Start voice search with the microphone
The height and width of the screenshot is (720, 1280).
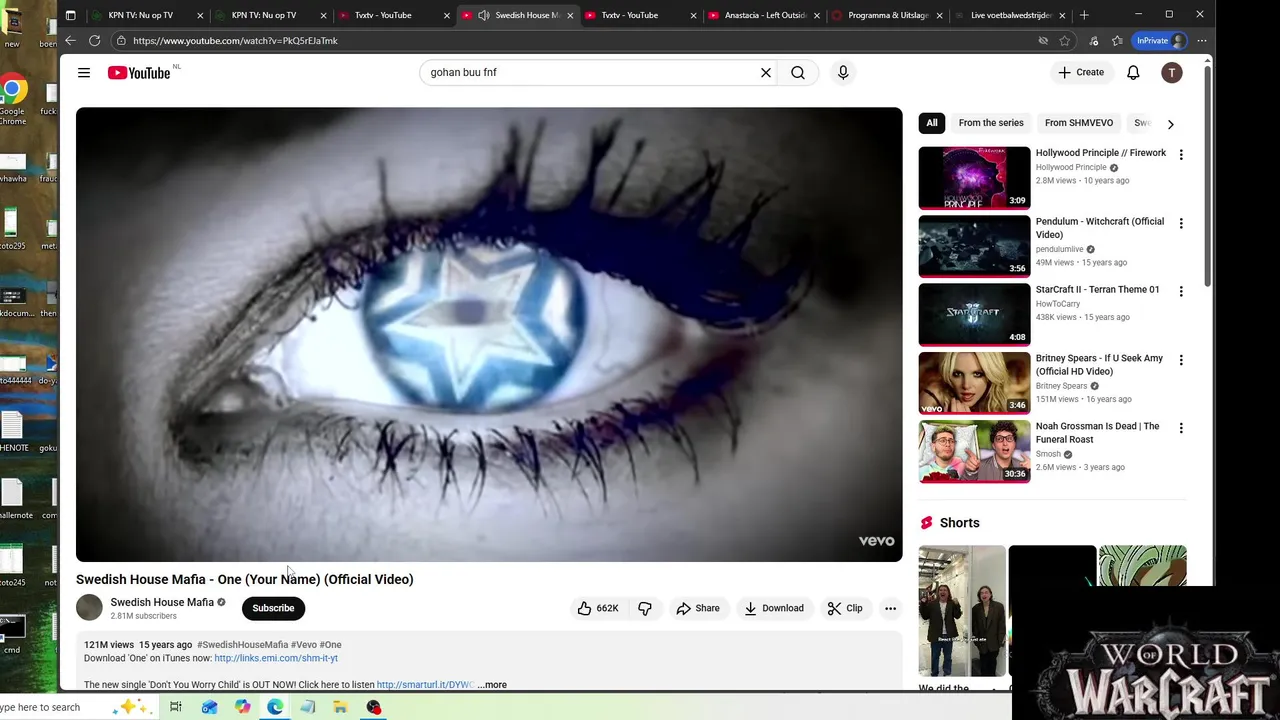pyautogui.click(x=843, y=72)
